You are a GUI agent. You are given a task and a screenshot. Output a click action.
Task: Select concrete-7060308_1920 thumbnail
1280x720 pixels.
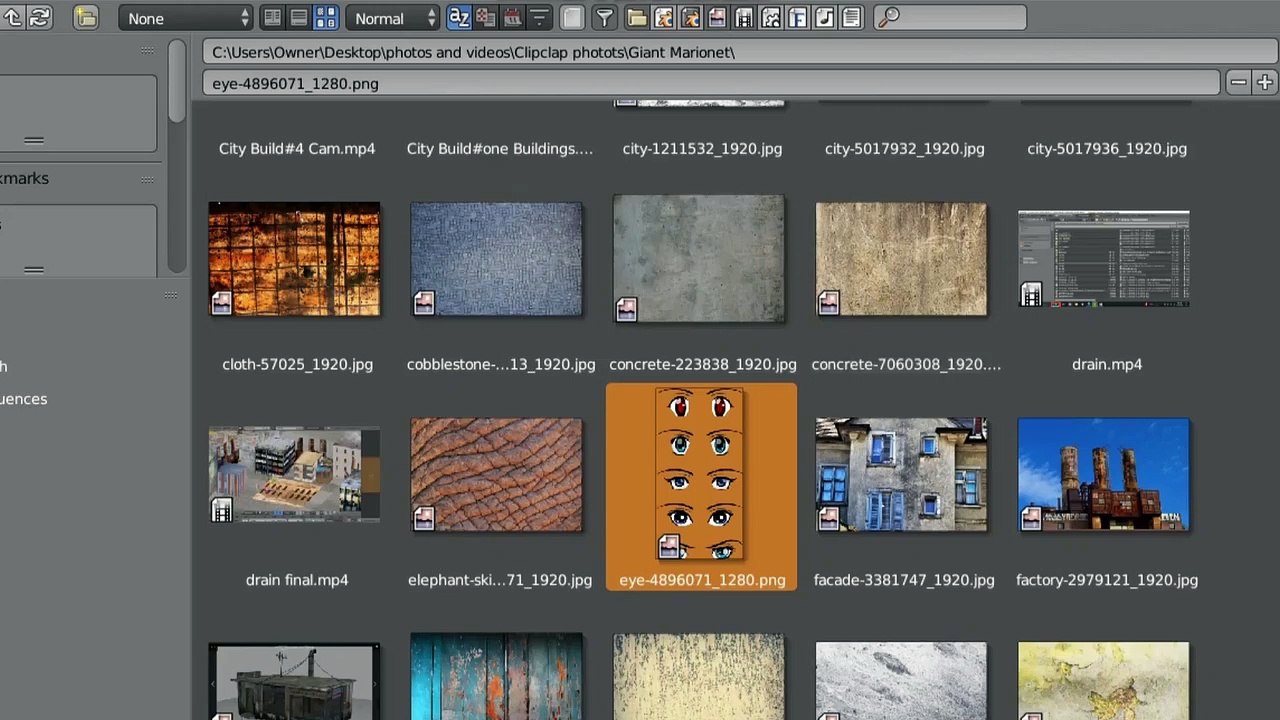pyautogui.click(x=901, y=259)
